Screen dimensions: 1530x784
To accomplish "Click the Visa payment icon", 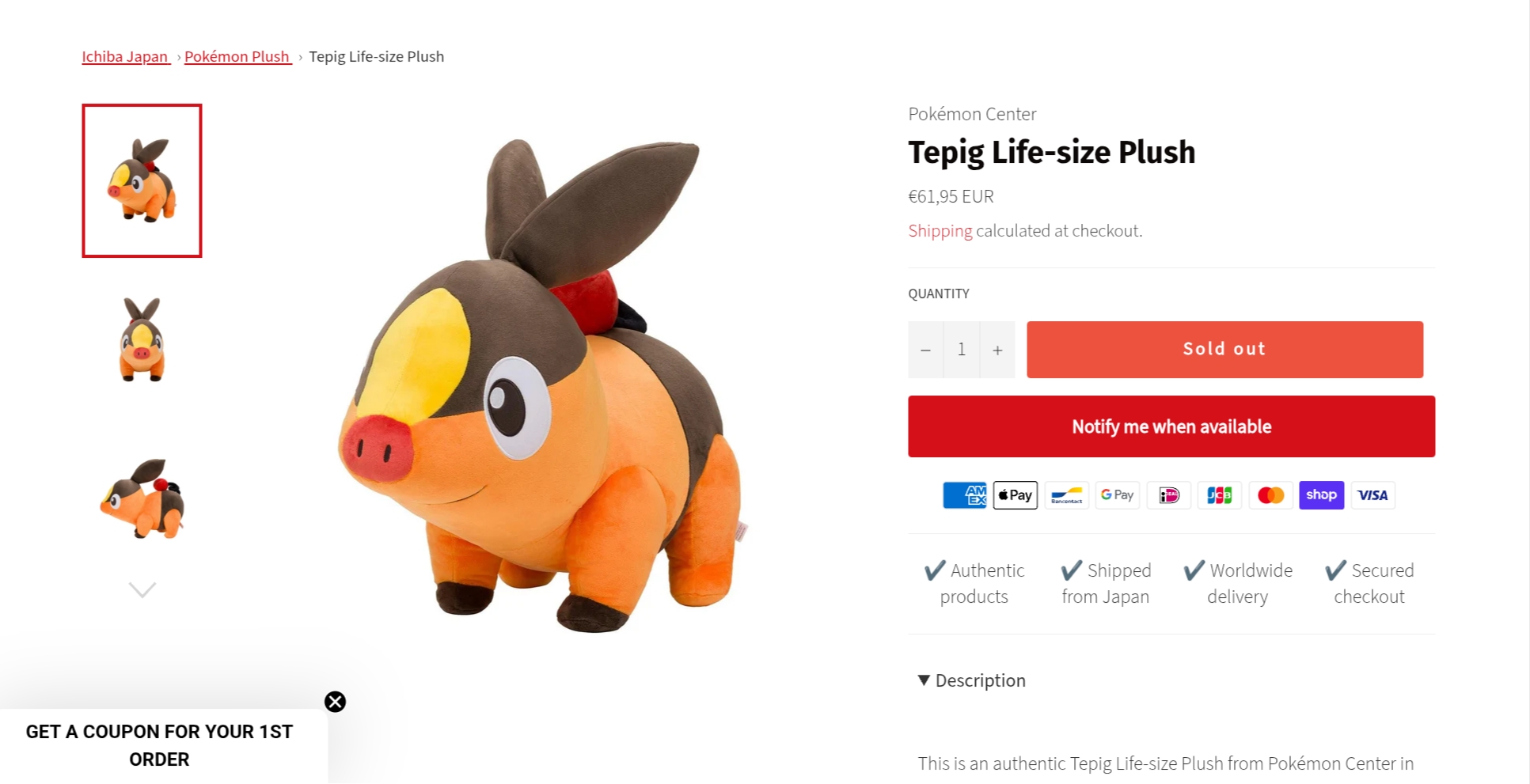I will click(1372, 495).
